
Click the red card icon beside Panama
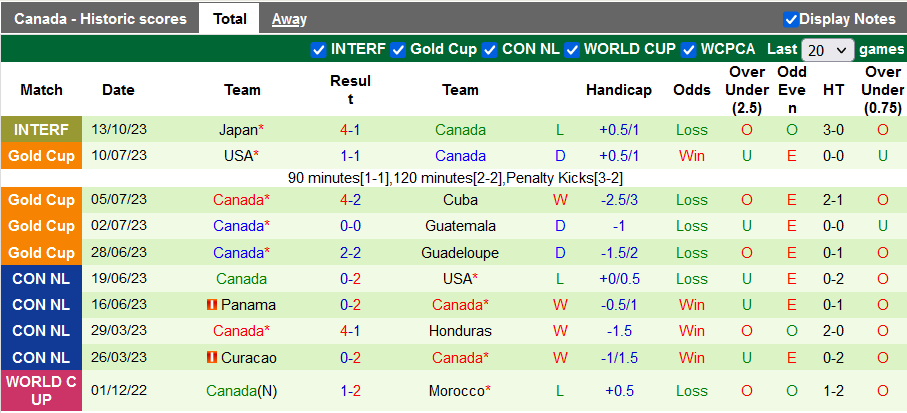pyautogui.click(x=212, y=305)
